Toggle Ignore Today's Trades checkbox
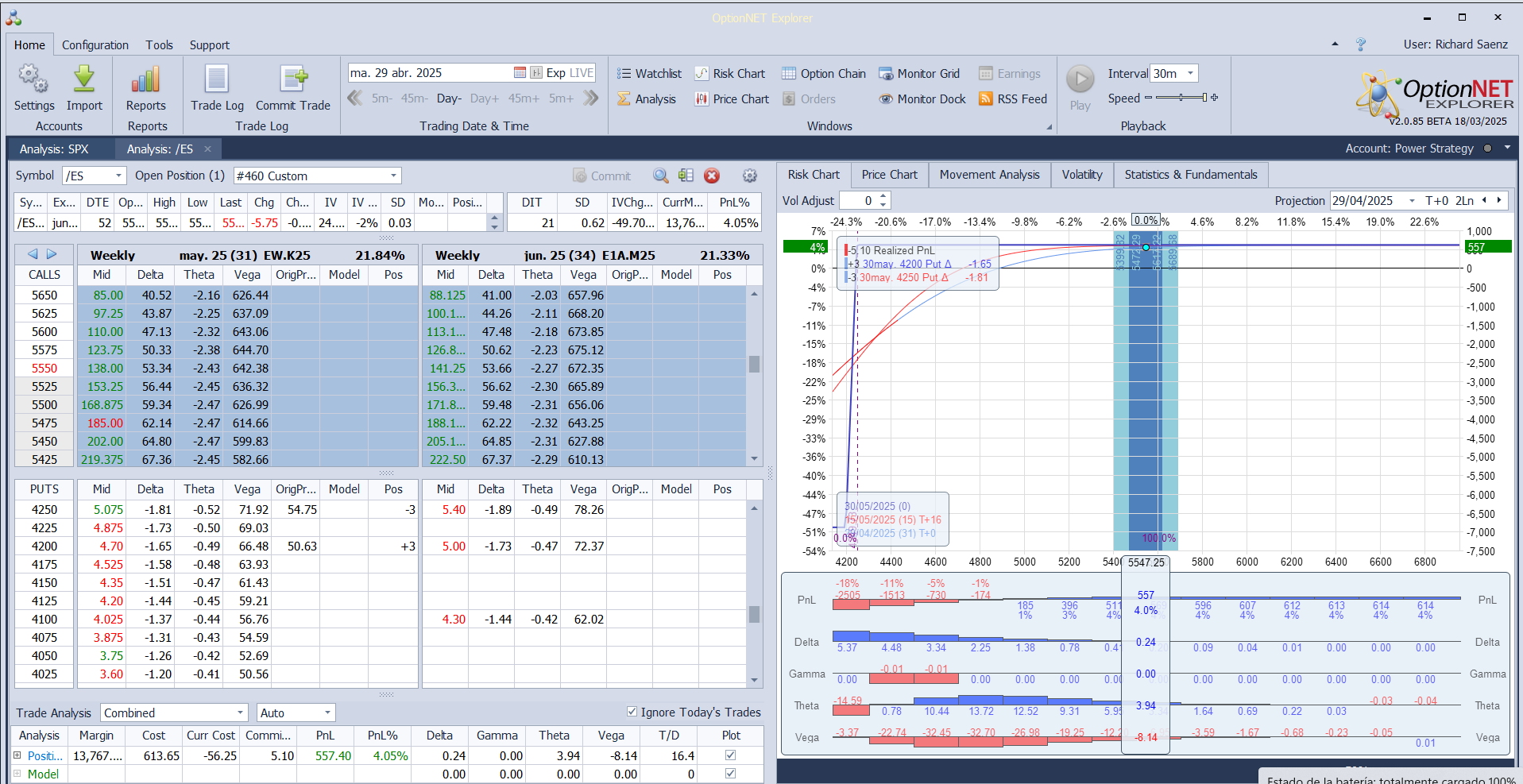 point(632,712)
